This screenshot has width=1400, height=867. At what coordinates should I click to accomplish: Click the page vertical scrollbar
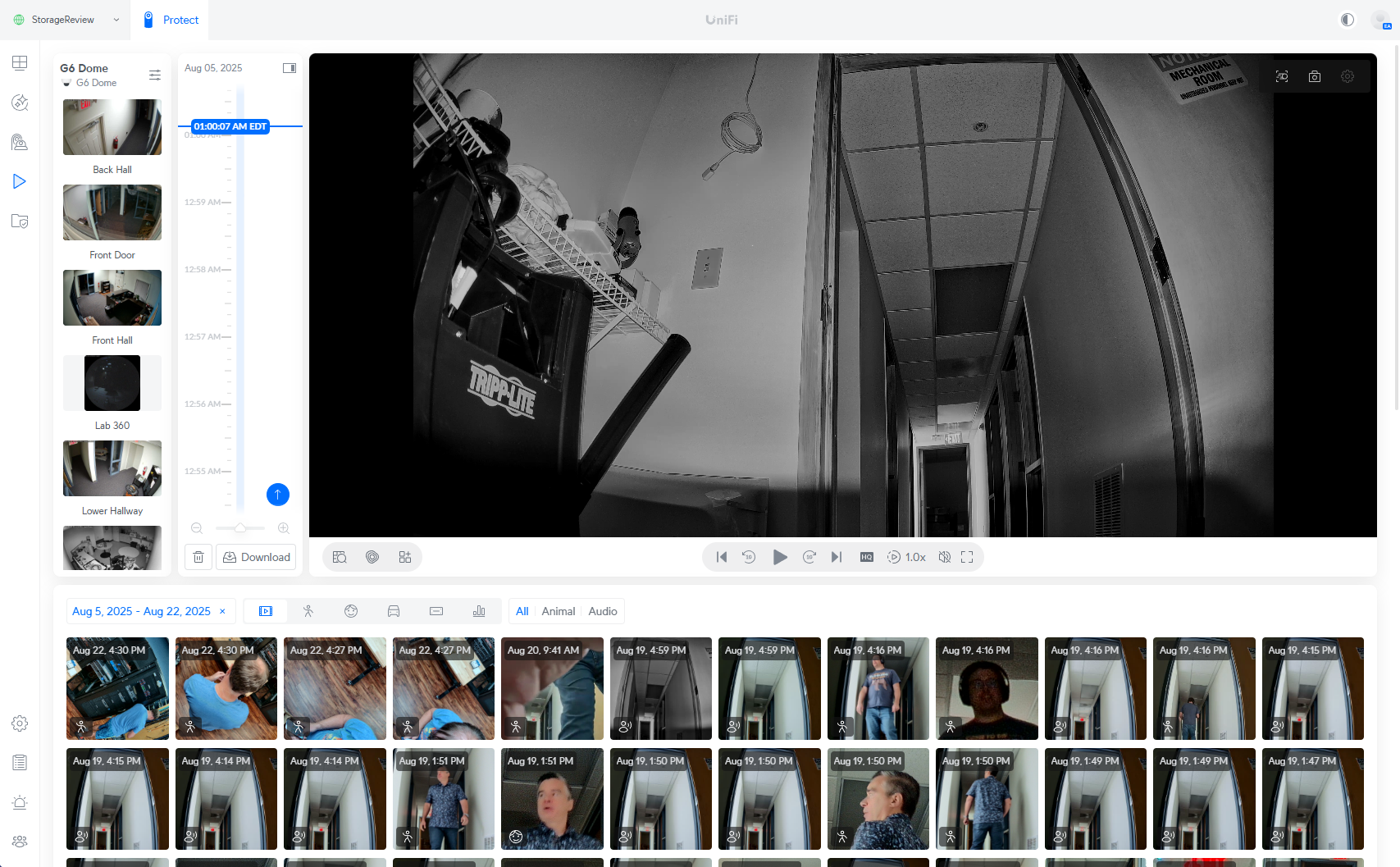tap(1396, 230)
